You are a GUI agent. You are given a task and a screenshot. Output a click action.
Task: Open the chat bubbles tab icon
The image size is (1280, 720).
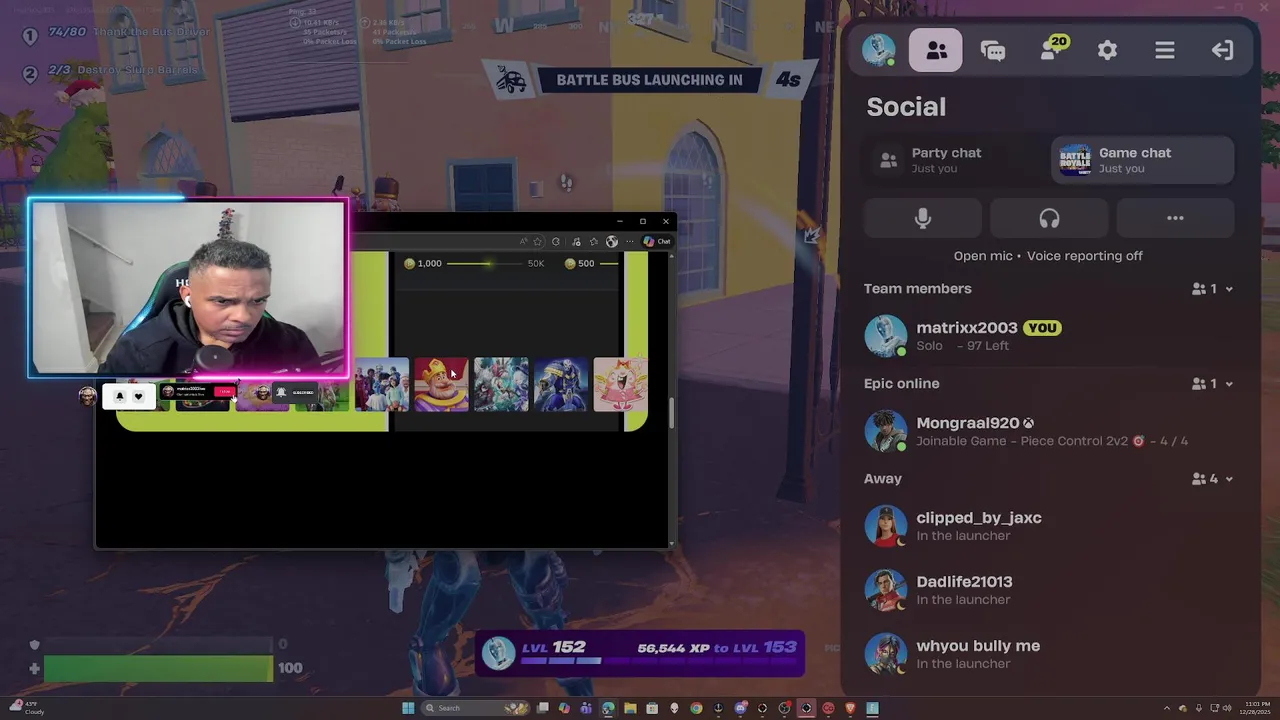point(993,51)
